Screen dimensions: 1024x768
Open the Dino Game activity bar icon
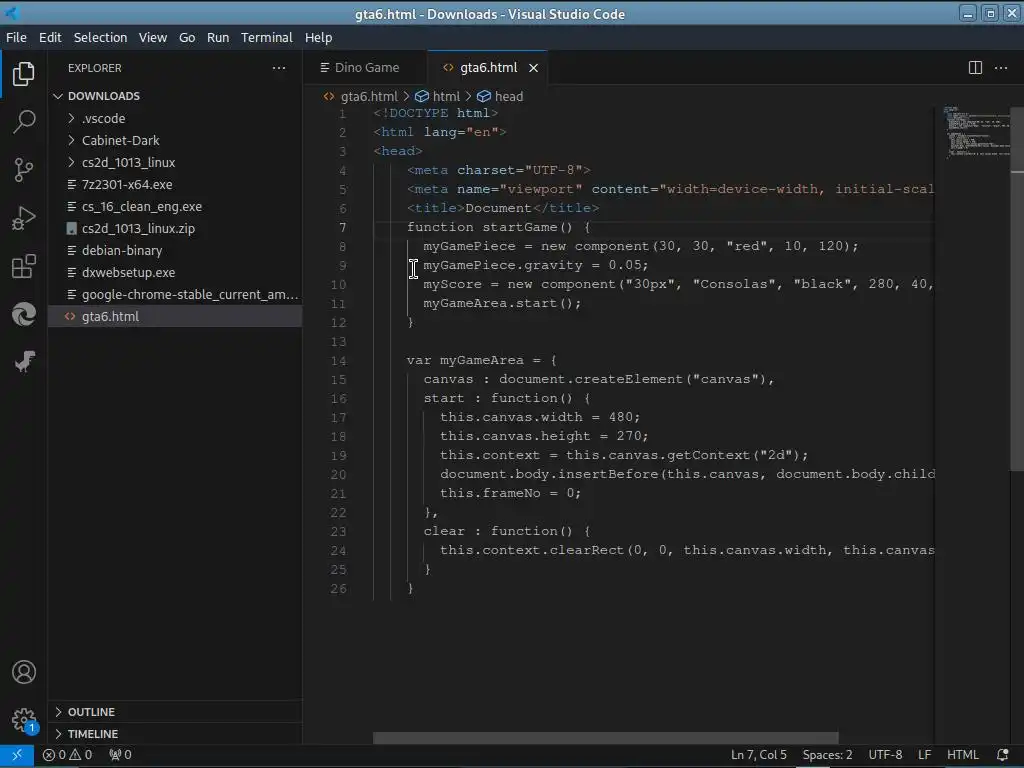point(24,361)
